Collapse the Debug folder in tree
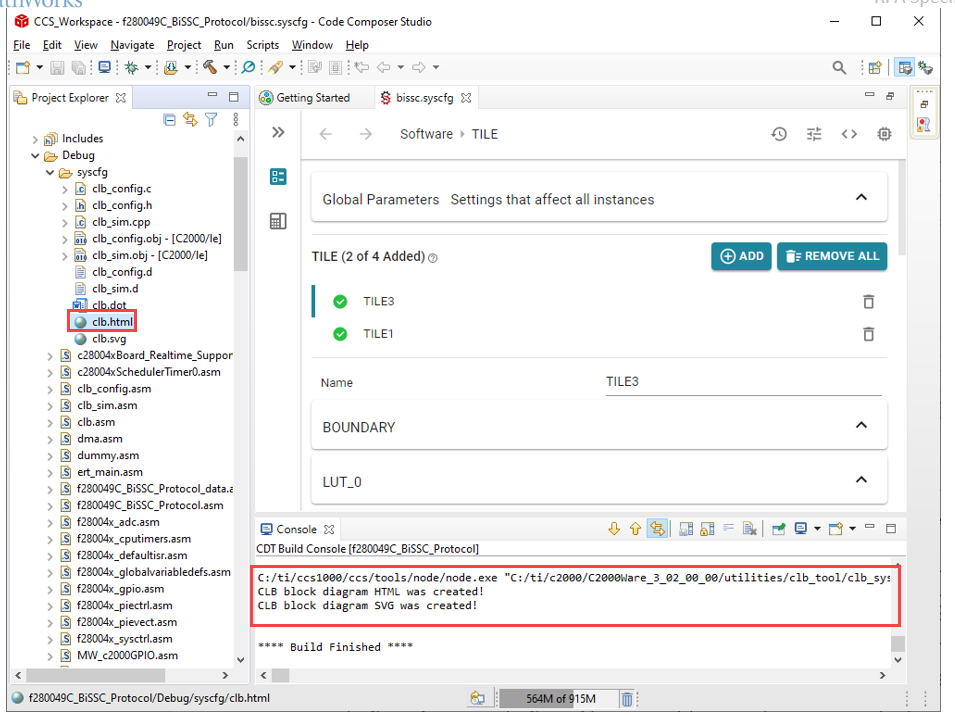This screenshot has height=717, width=955. click(x=36, y=156)
